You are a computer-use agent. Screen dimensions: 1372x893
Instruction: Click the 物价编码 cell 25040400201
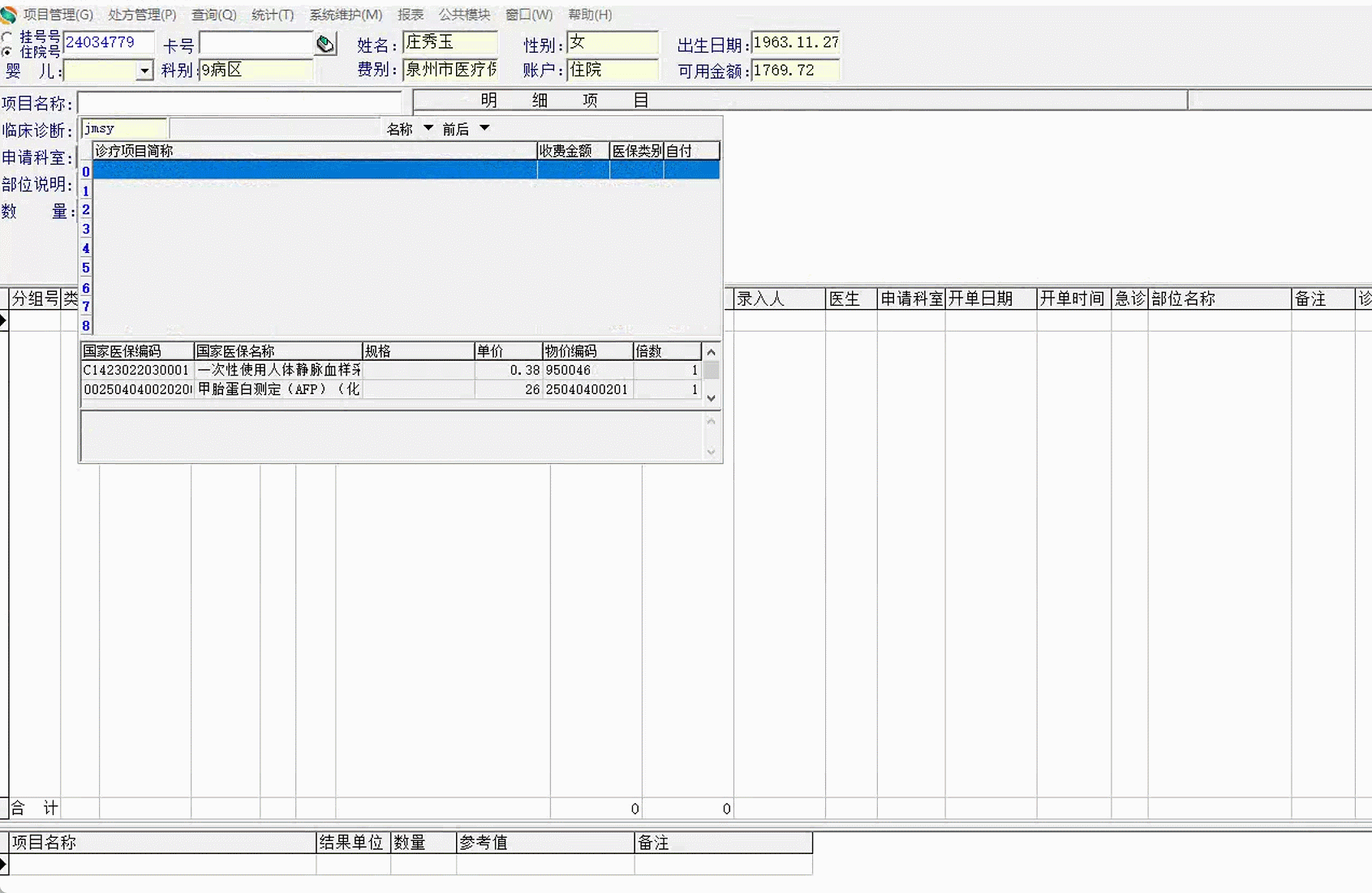click(587, 389)
